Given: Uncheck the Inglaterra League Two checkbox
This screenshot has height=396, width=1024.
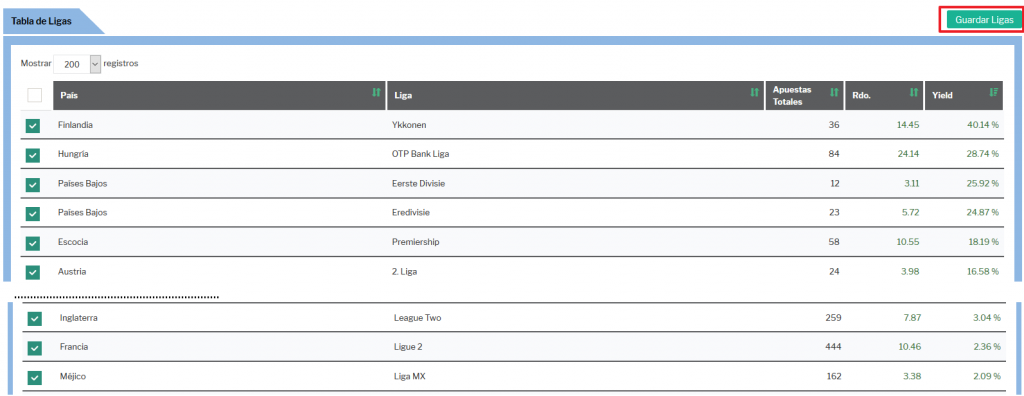Looking at the screenshot, I should (x=35, y=319).
